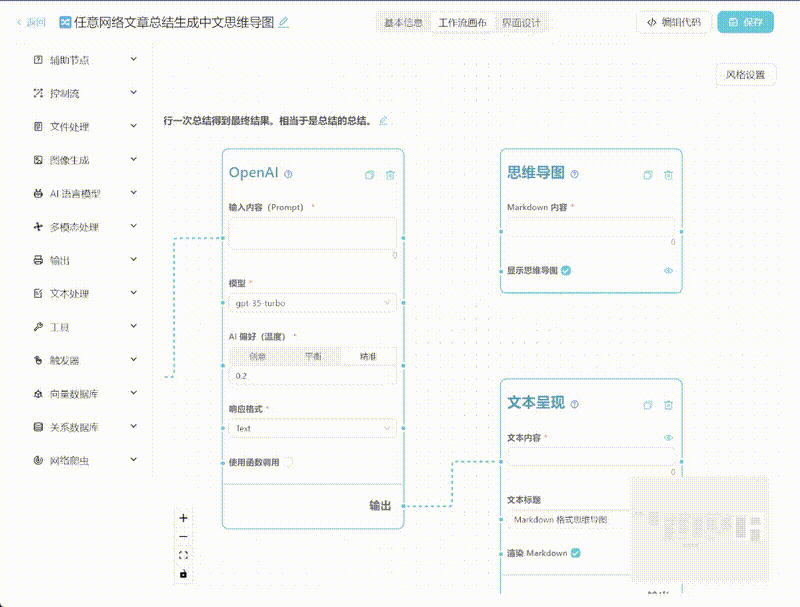The width and height of the screenshot is (800, 607).
Task: Edit the canvas note text pencil
Action: pos(383,120)
